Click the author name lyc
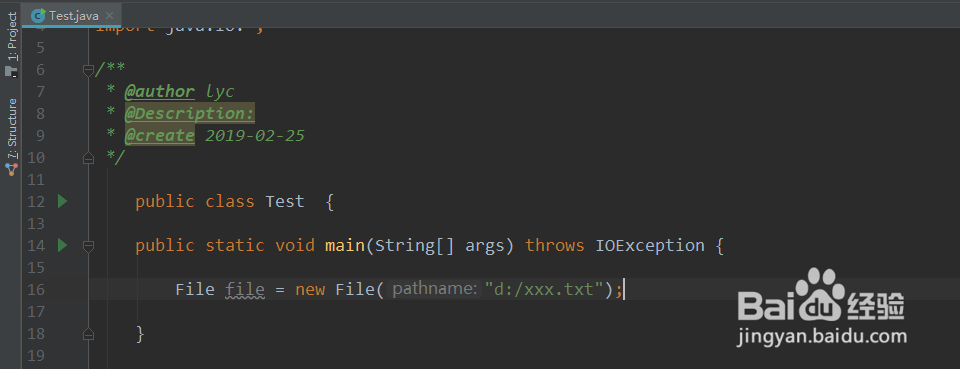This screenshot has height=369, width=960. tap(220, 92)
